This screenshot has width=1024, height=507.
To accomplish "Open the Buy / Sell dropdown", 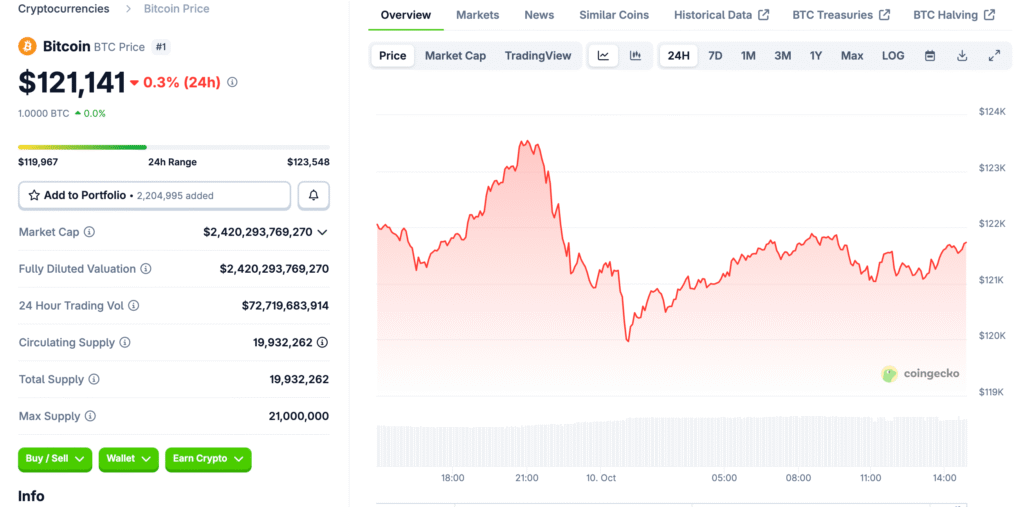I will 55,459.
